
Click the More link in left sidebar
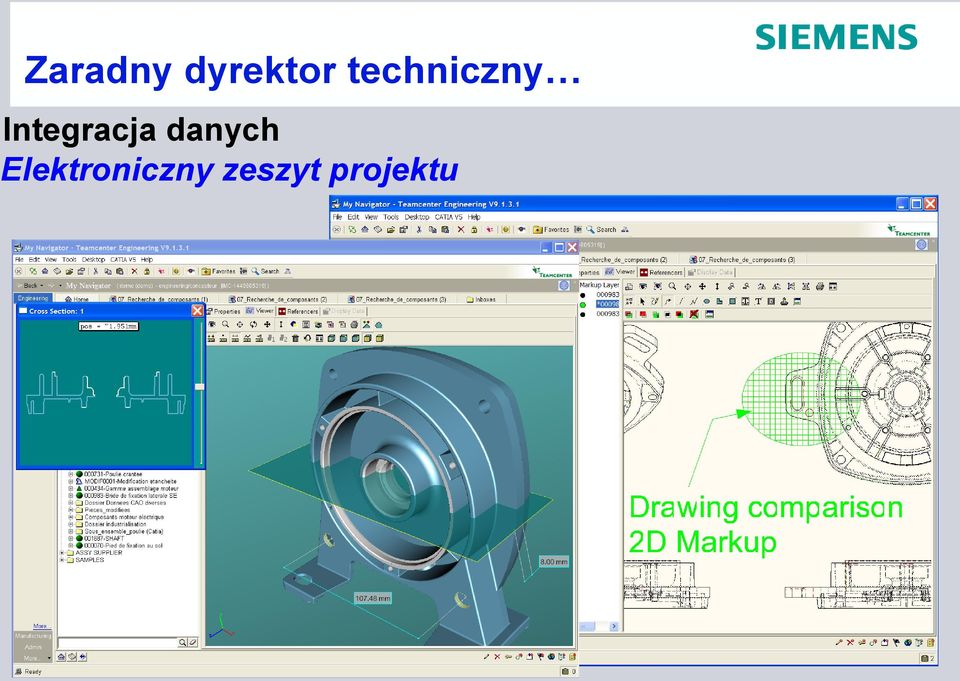pyautogui.click(x=40, y=626)
